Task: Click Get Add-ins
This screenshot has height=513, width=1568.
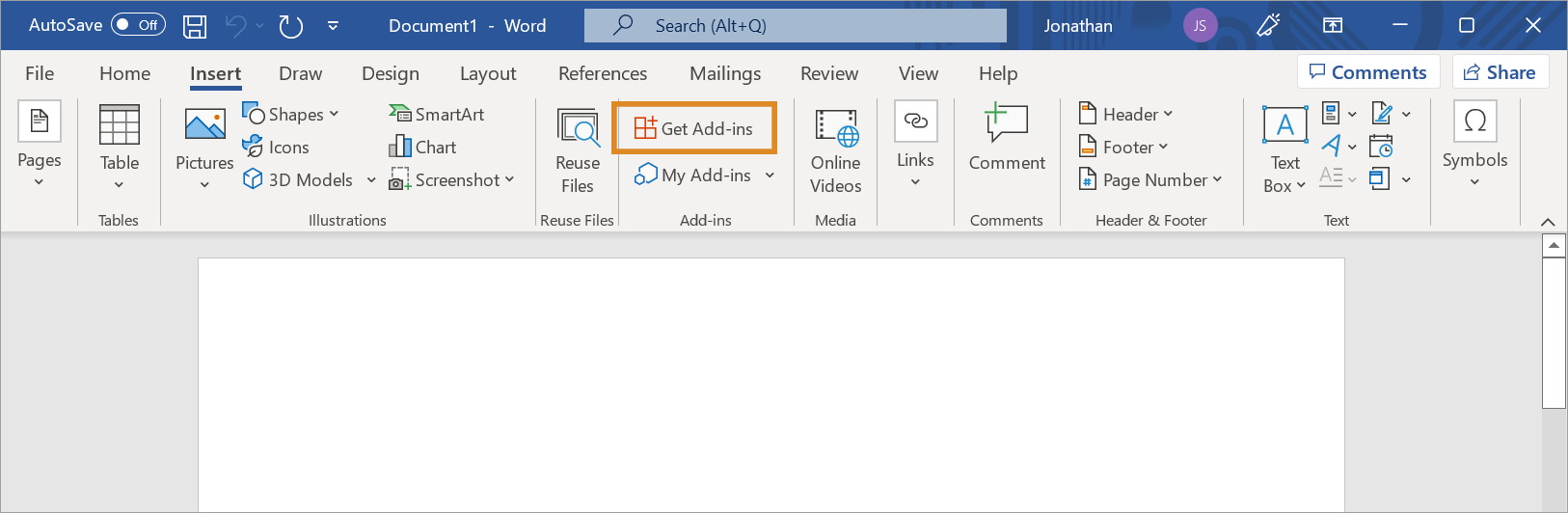Action: [x=694, y=128]
